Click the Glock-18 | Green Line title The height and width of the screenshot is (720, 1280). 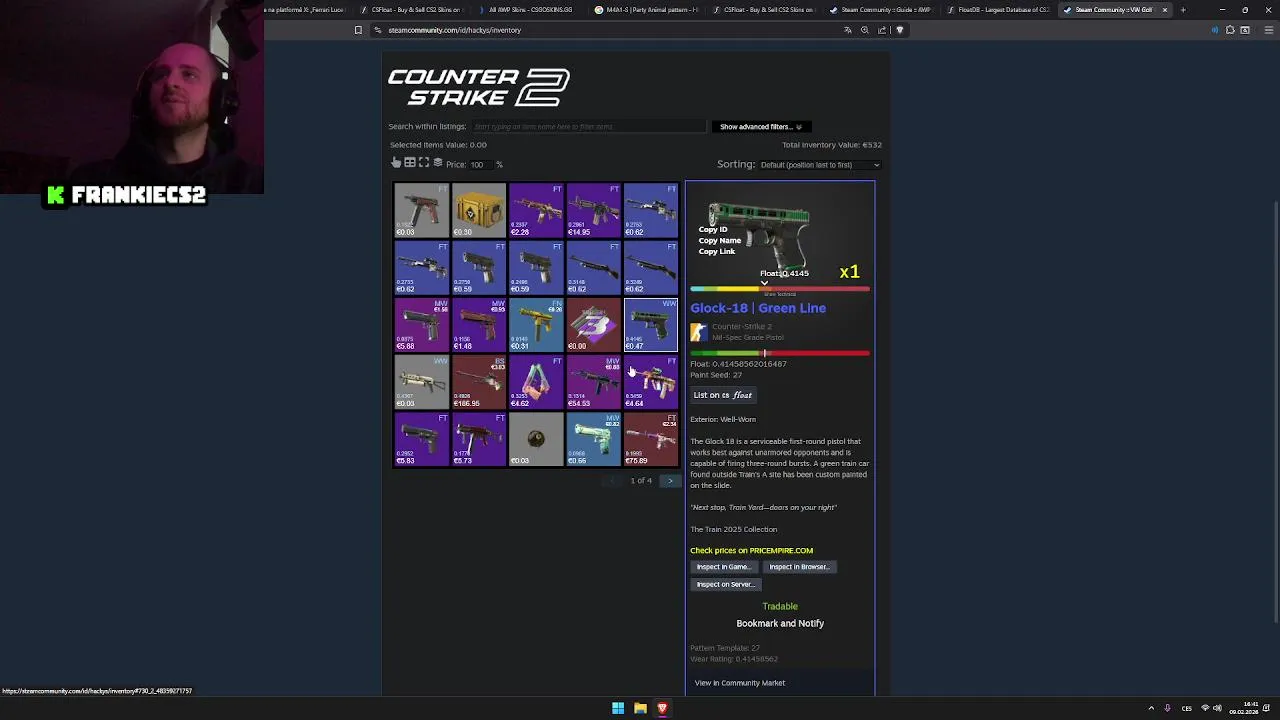click(x=758, y=308)
